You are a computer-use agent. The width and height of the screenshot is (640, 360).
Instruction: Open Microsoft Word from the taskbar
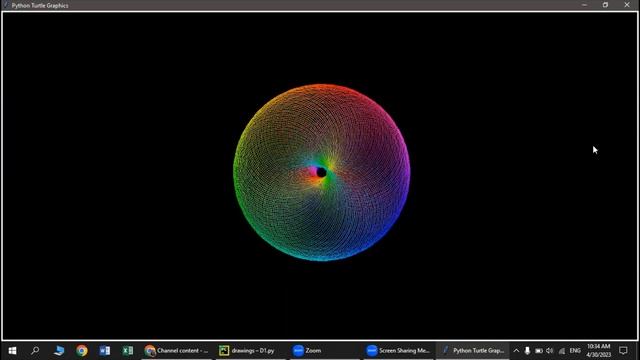click(x=104, y=351)
